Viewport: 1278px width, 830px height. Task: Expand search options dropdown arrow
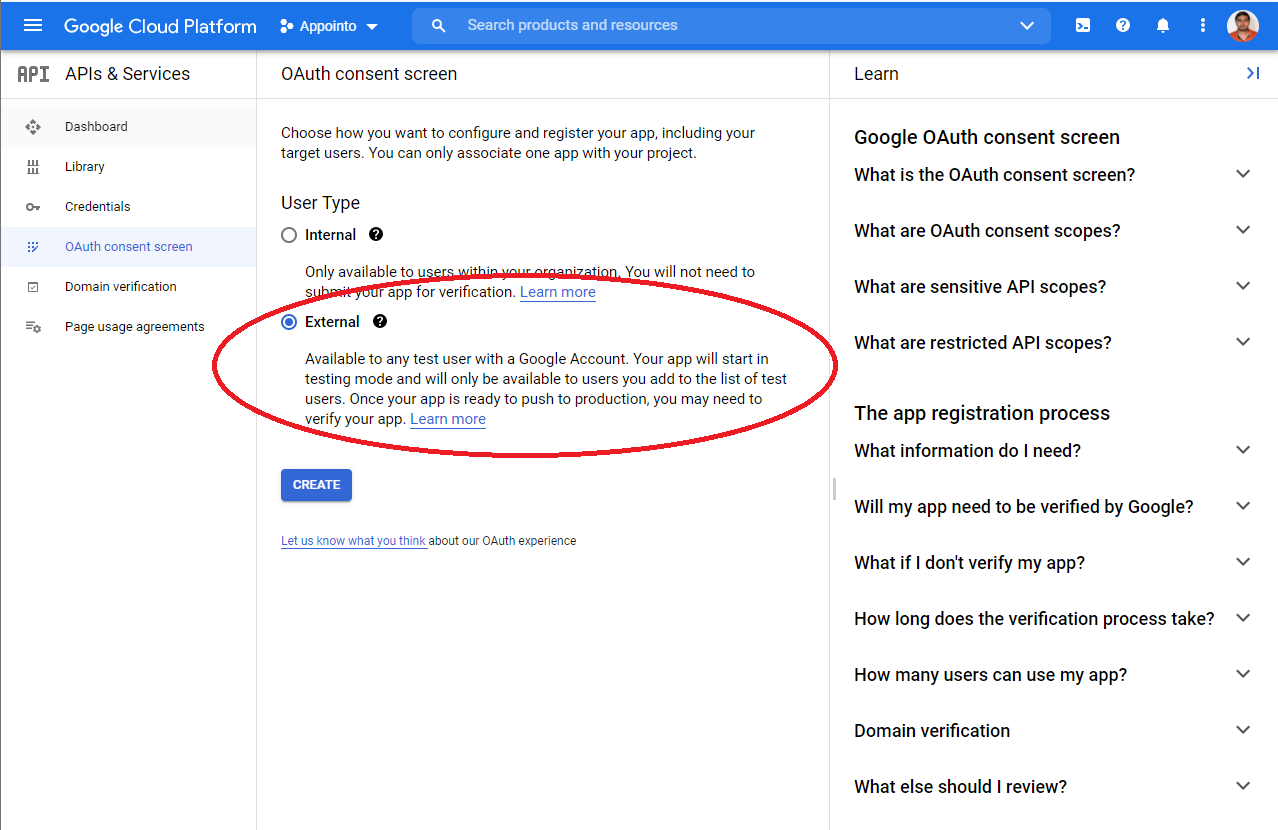point(1027,26)
